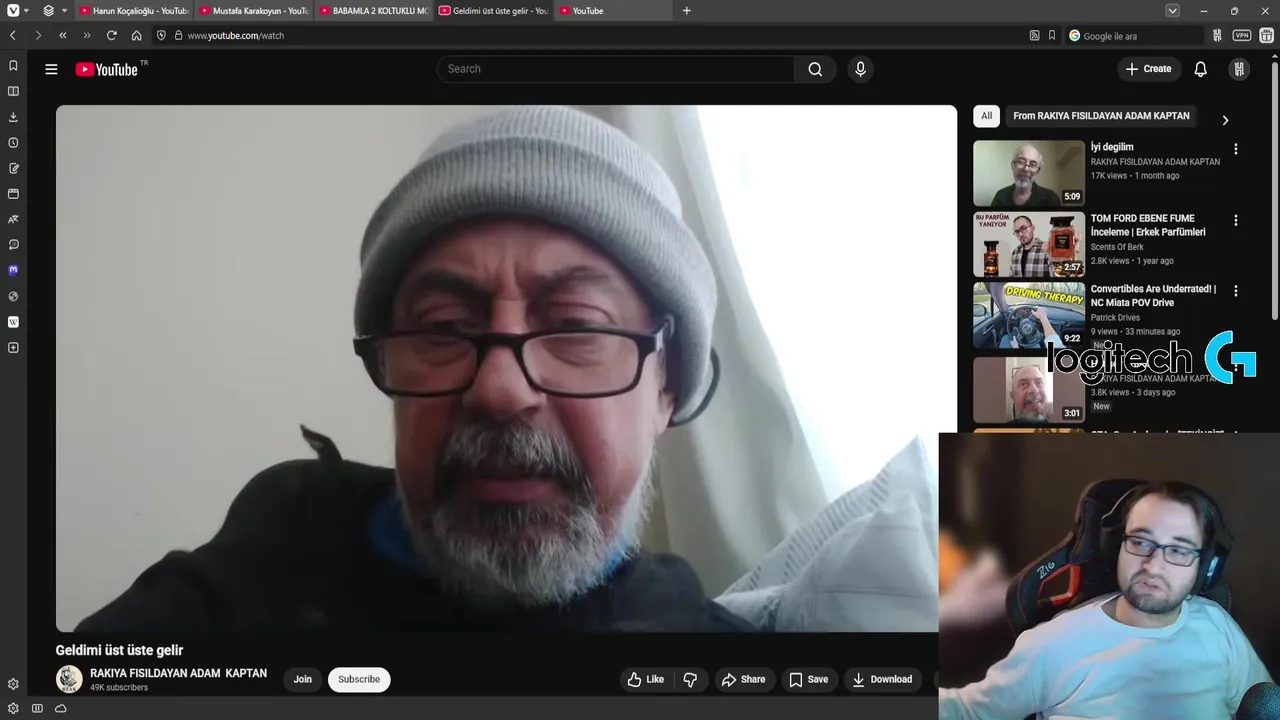
Task: Click the YouTube Search box
Action: click(616, 69)
